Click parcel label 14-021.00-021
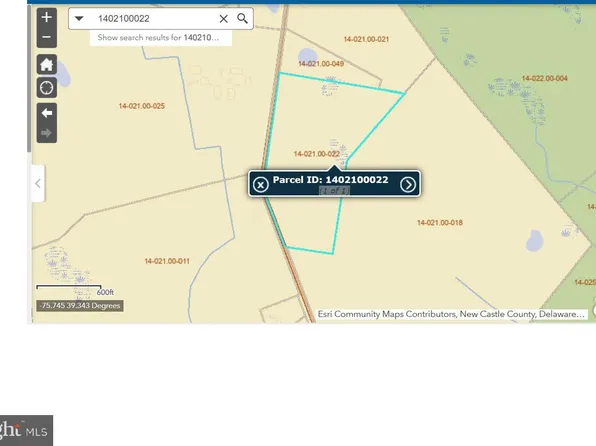The image size is (596, 446). coord(366,39)
